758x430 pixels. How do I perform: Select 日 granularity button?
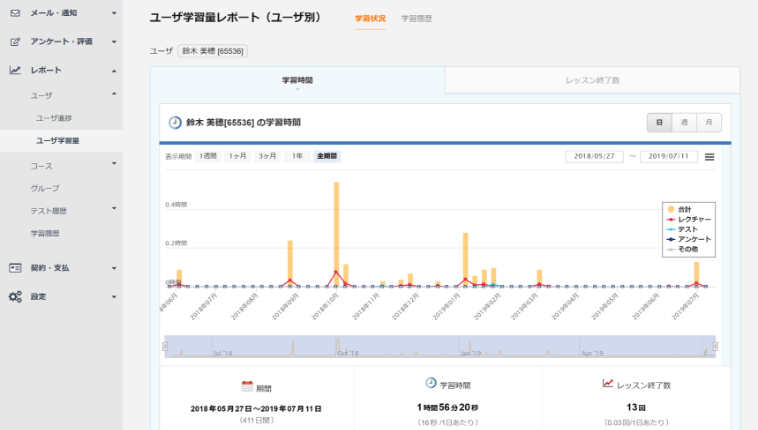(659, 122)
